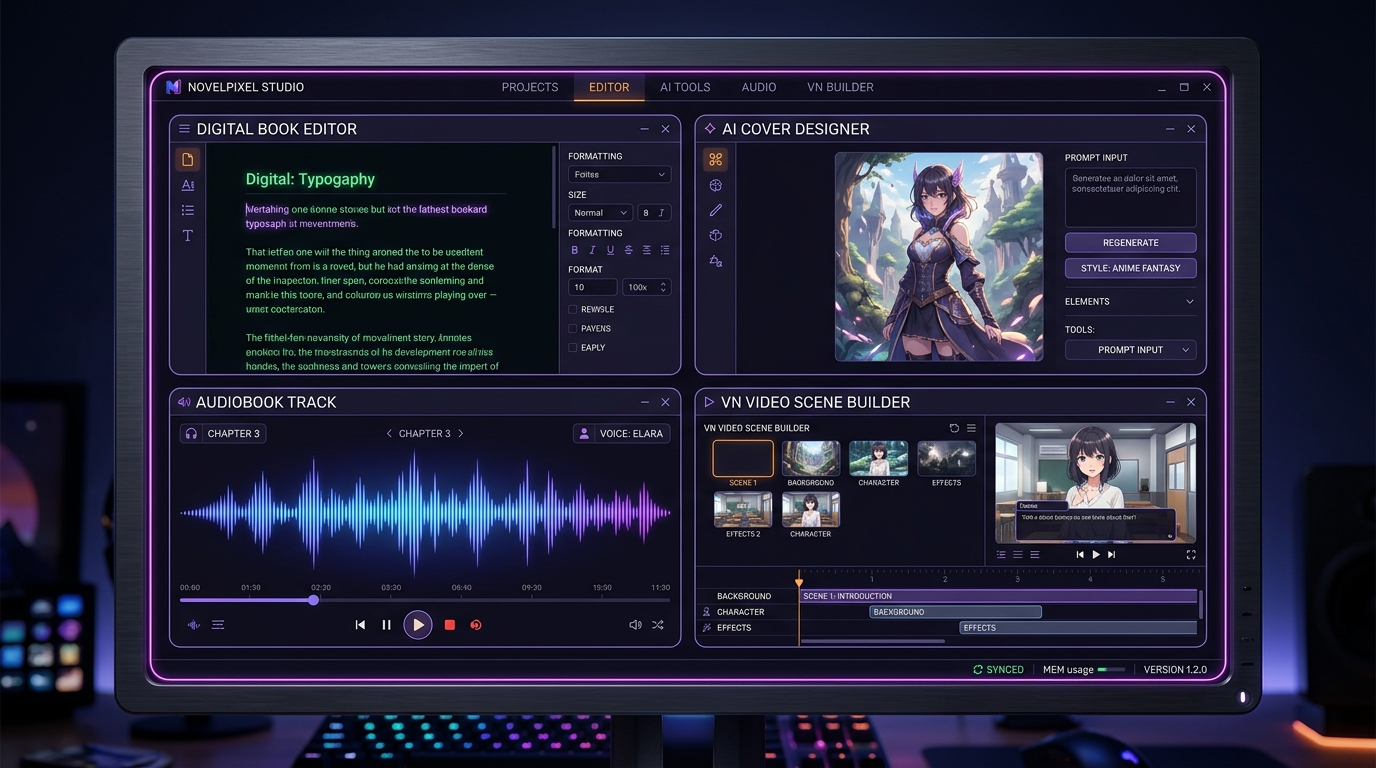
Task: Enter fullscreen for the VN preview
Action: tap(1191, 554)
